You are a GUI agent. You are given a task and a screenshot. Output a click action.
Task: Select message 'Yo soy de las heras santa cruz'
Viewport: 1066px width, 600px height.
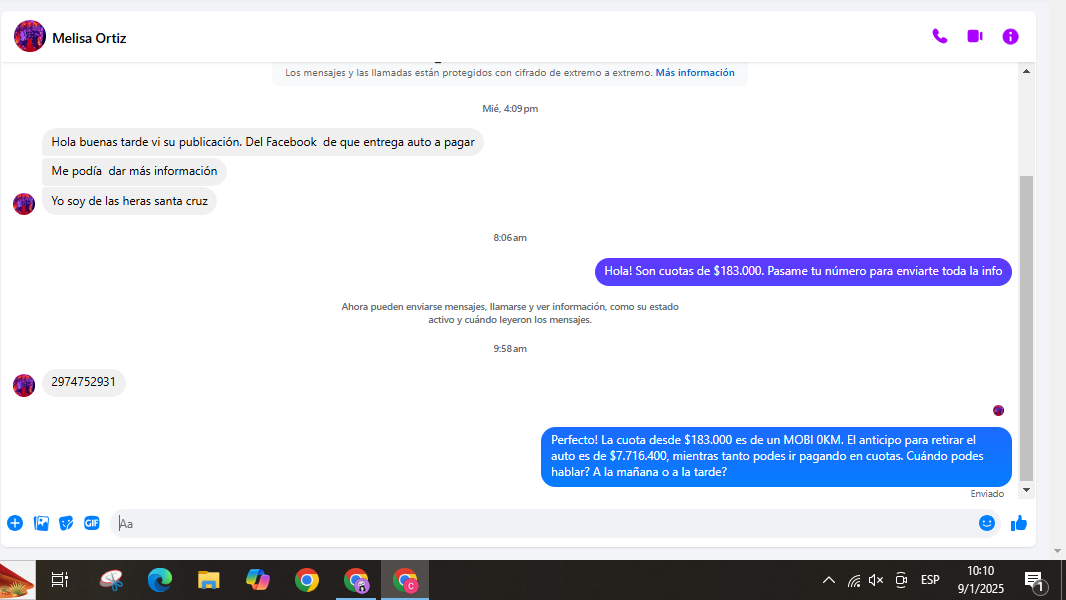coord(129,201)
